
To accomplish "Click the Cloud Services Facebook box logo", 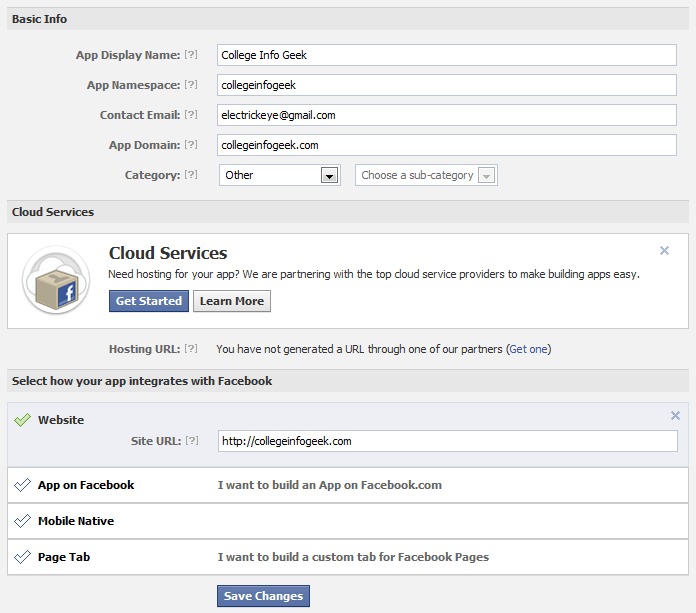I will coord(56,280).
